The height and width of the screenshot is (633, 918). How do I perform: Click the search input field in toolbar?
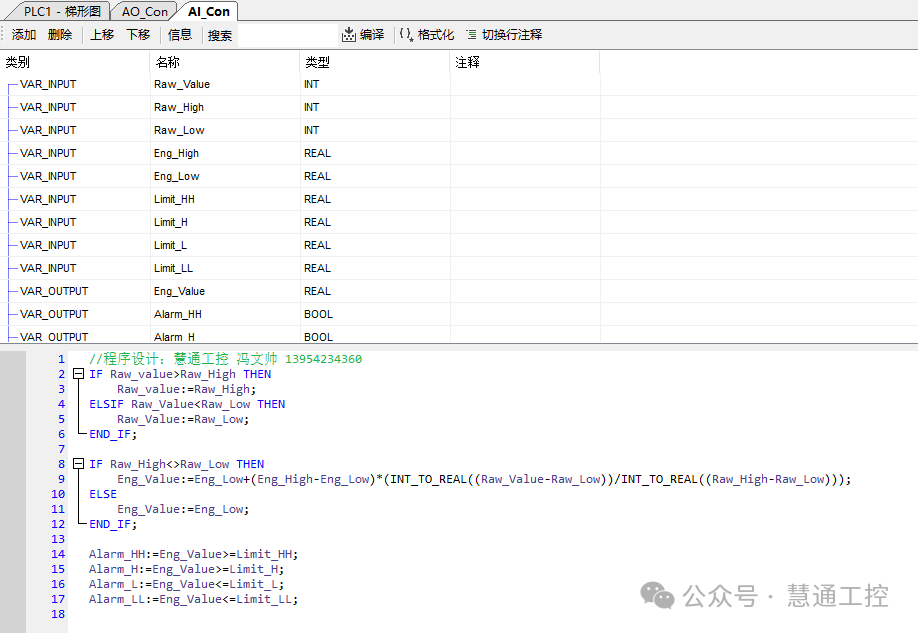287,35
